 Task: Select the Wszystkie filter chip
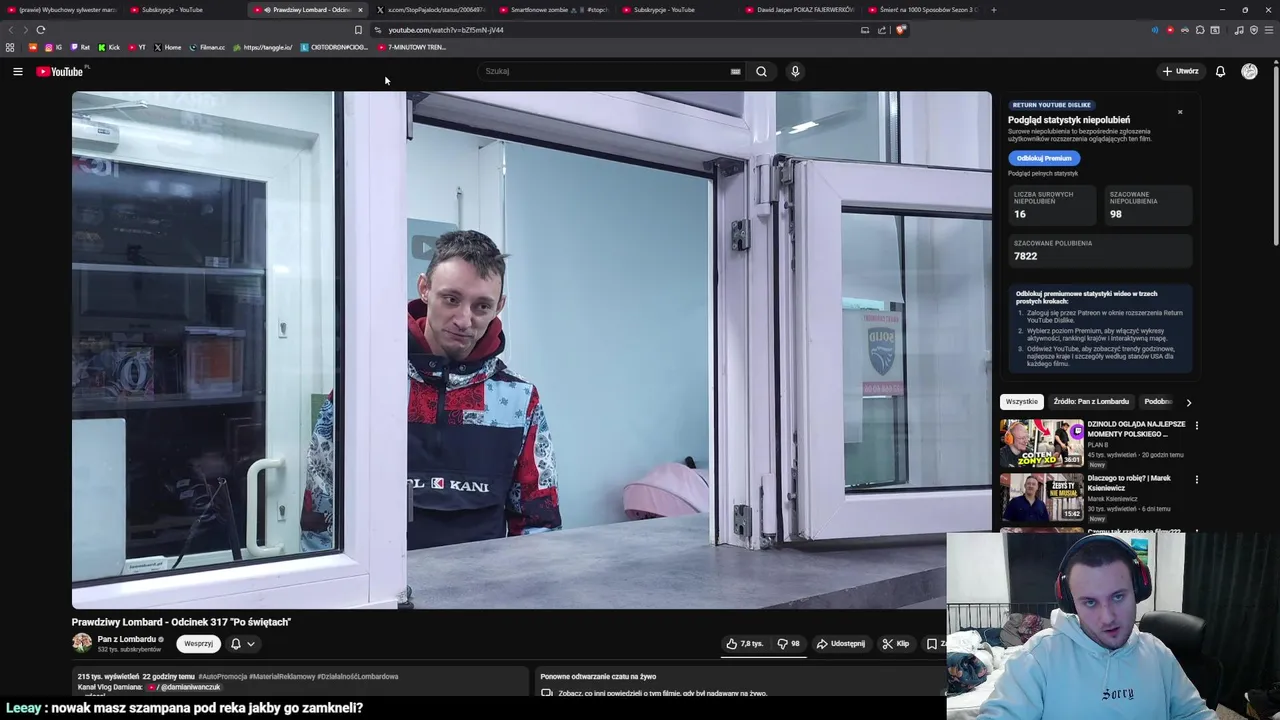tap(1022, 402)
